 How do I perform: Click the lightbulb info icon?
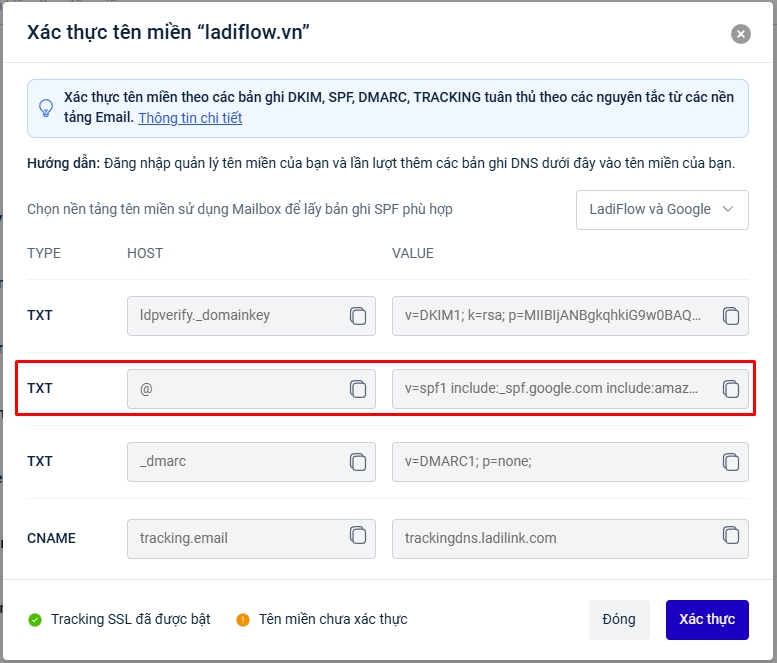click(x=46, y=108)
